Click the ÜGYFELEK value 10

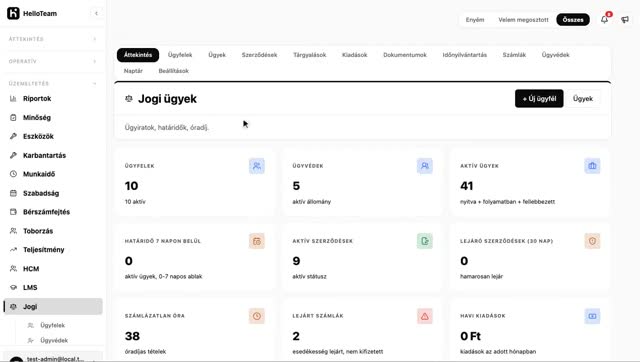coord(131,186)
